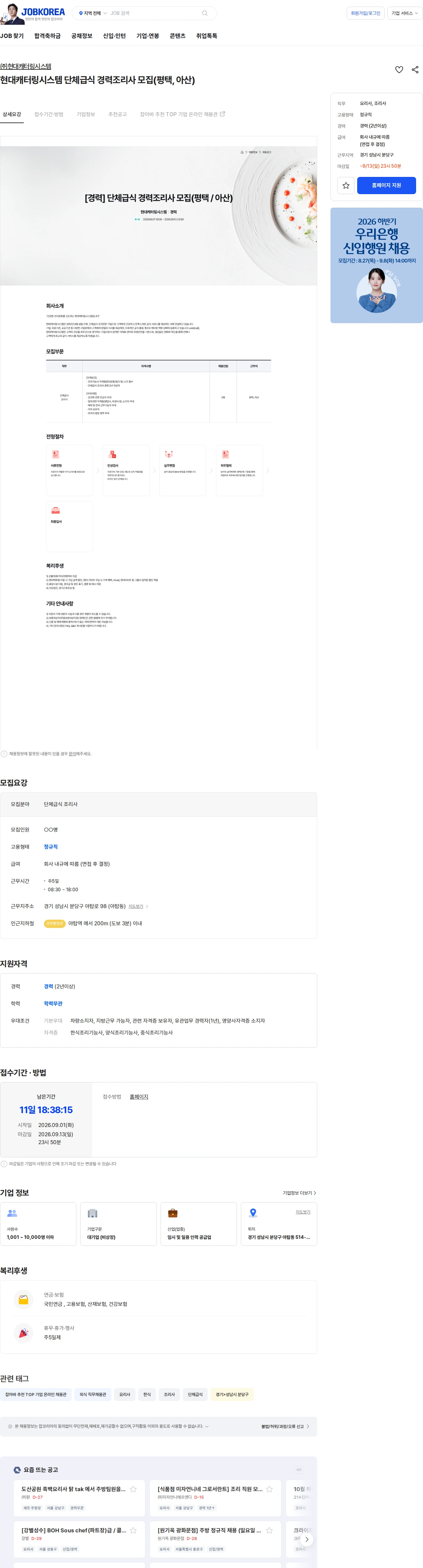The image size is (423, 1568).
Task: Open the 기업·연봉 menu
Action: click(147, 36)
